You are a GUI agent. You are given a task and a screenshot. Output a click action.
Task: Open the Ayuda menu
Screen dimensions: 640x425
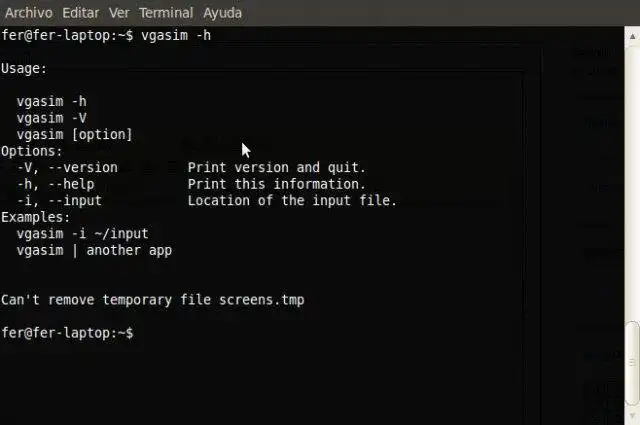click(222, 13)
